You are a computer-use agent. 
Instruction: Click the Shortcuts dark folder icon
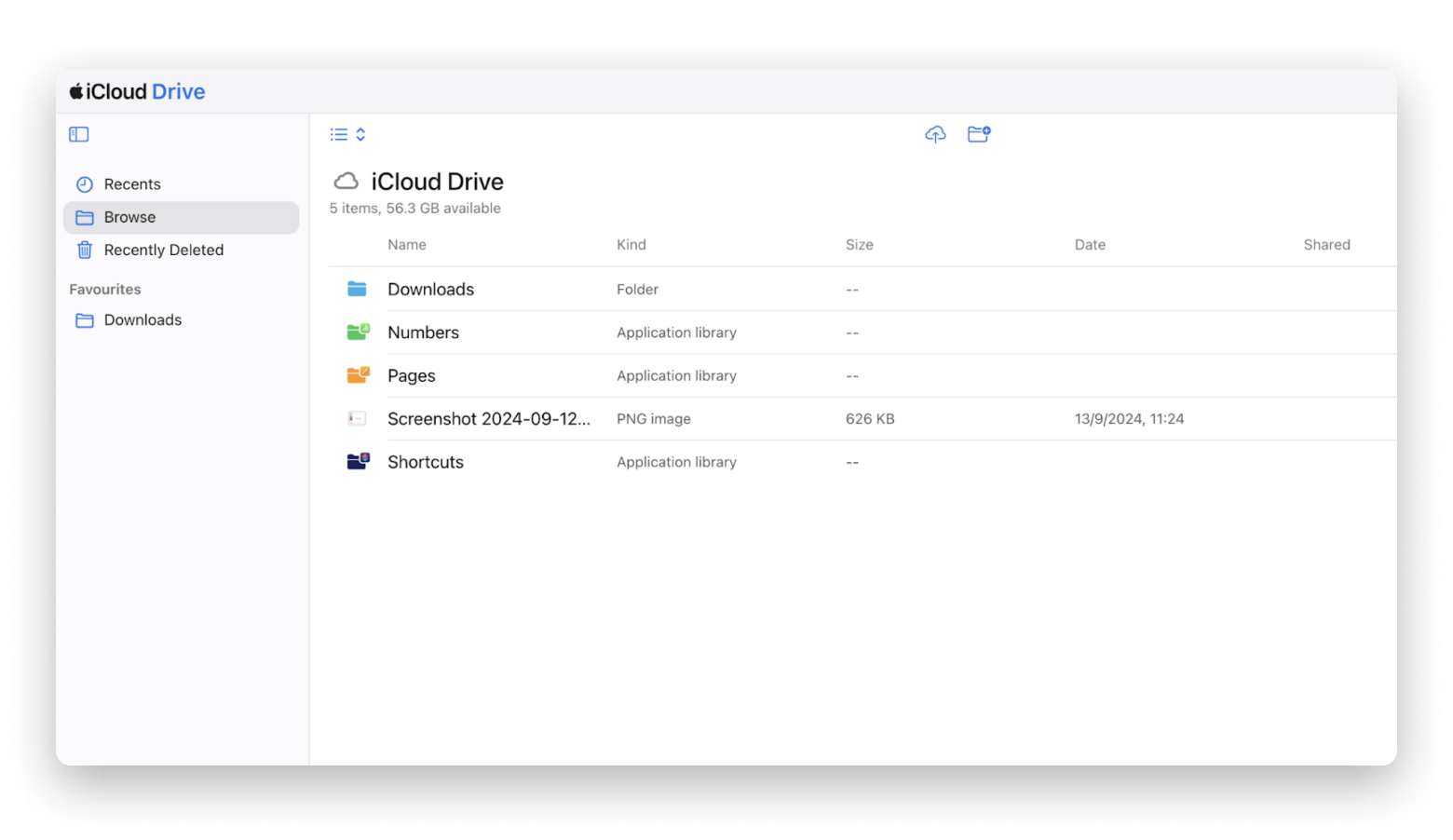(358, 462)
